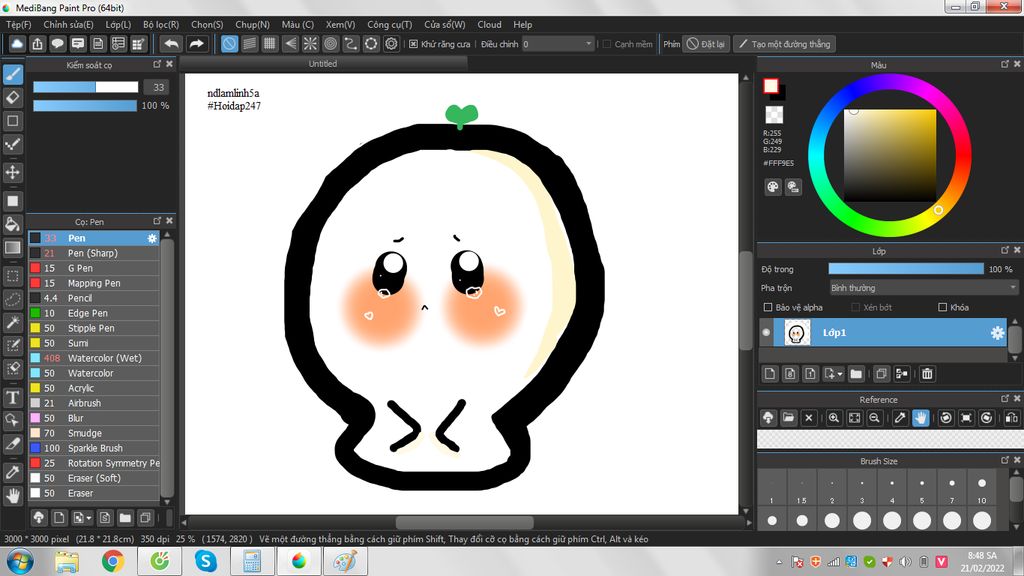This screenshot has width=1024, height=576.
Task: Select the Bucket fill tool
Action: pos(13,224)
